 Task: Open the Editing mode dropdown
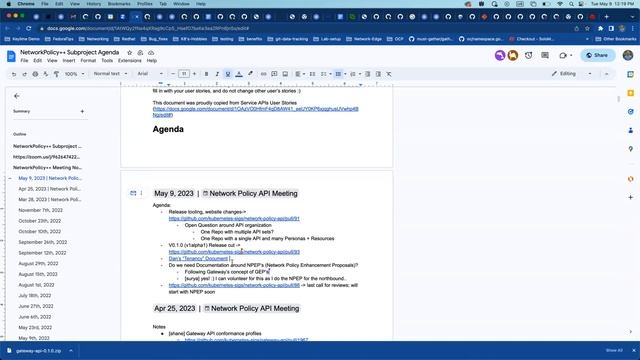coord(571,74)
